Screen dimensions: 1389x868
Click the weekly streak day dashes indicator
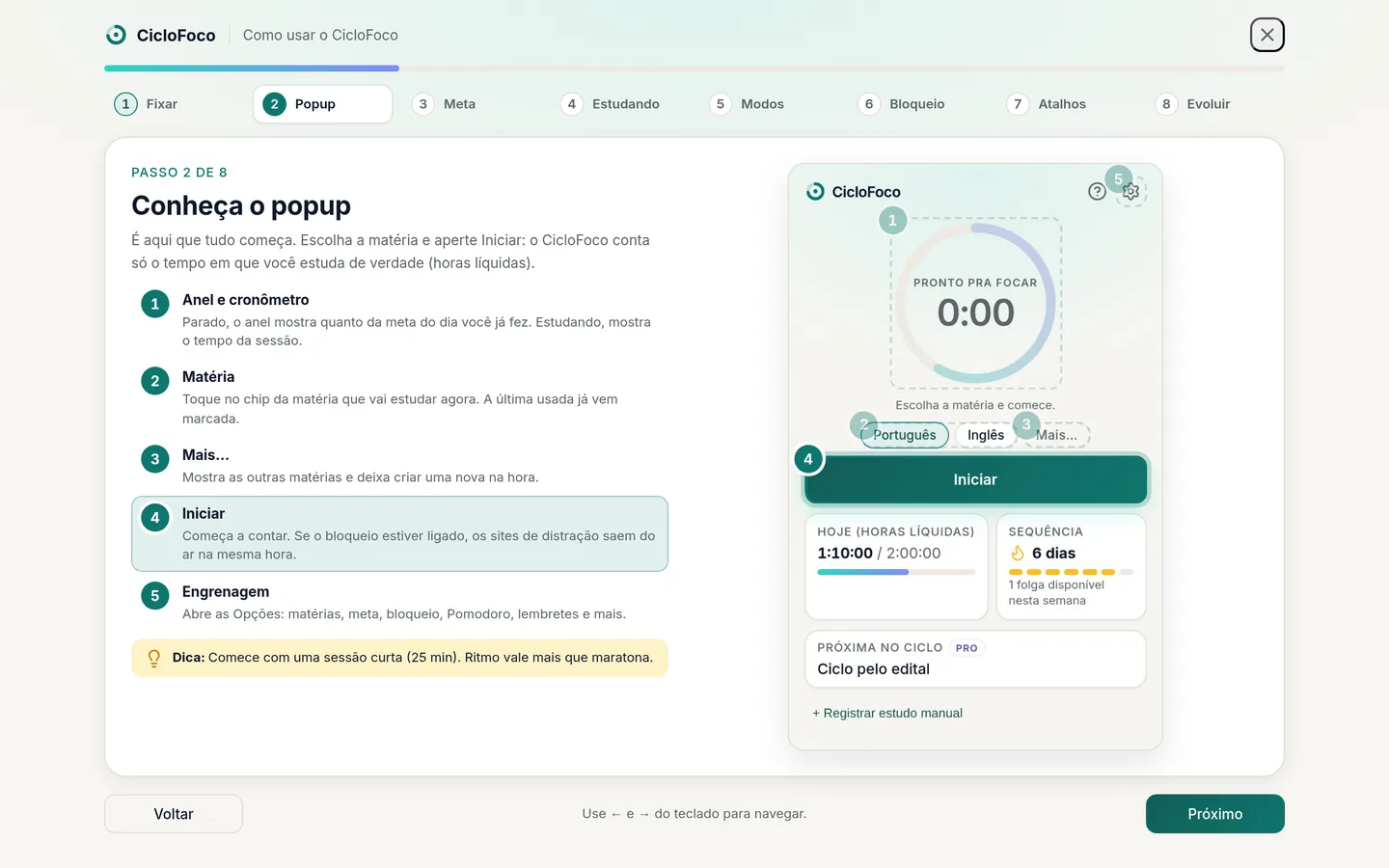pyautogui.click(x=1071, y=572)
